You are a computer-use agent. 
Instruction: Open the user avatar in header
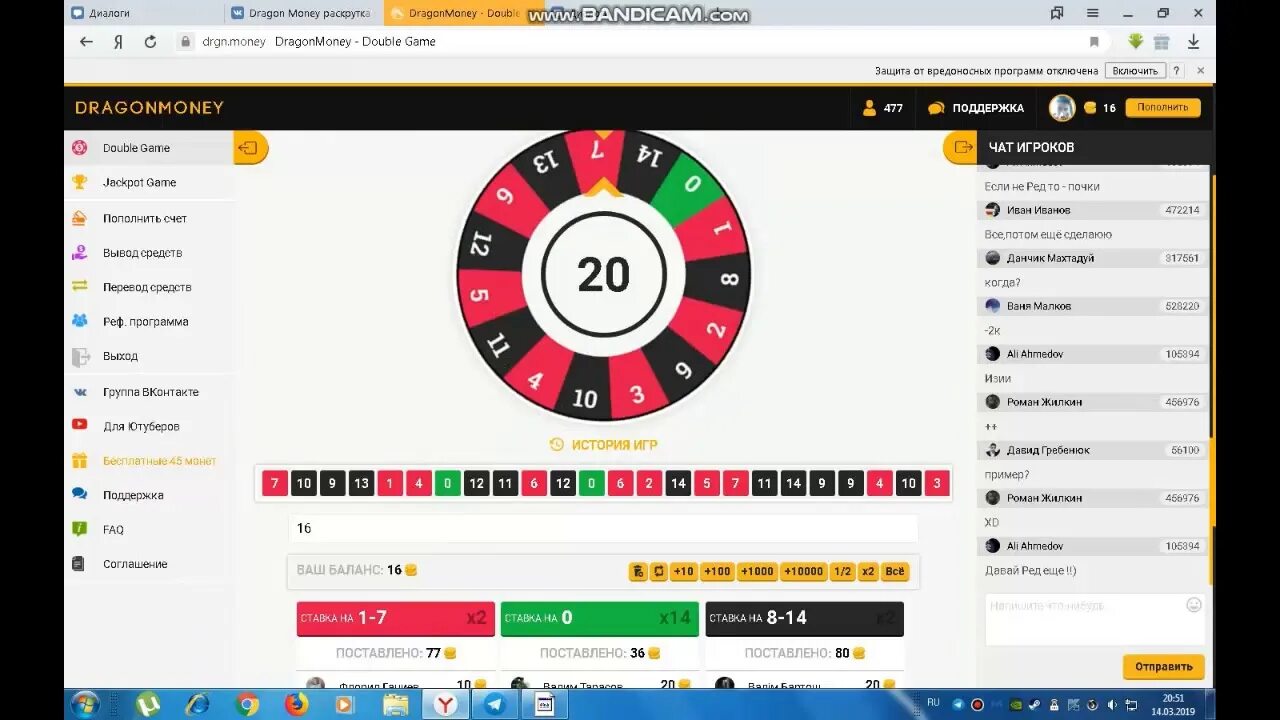pyautogui.click(x=1062, y=108)
